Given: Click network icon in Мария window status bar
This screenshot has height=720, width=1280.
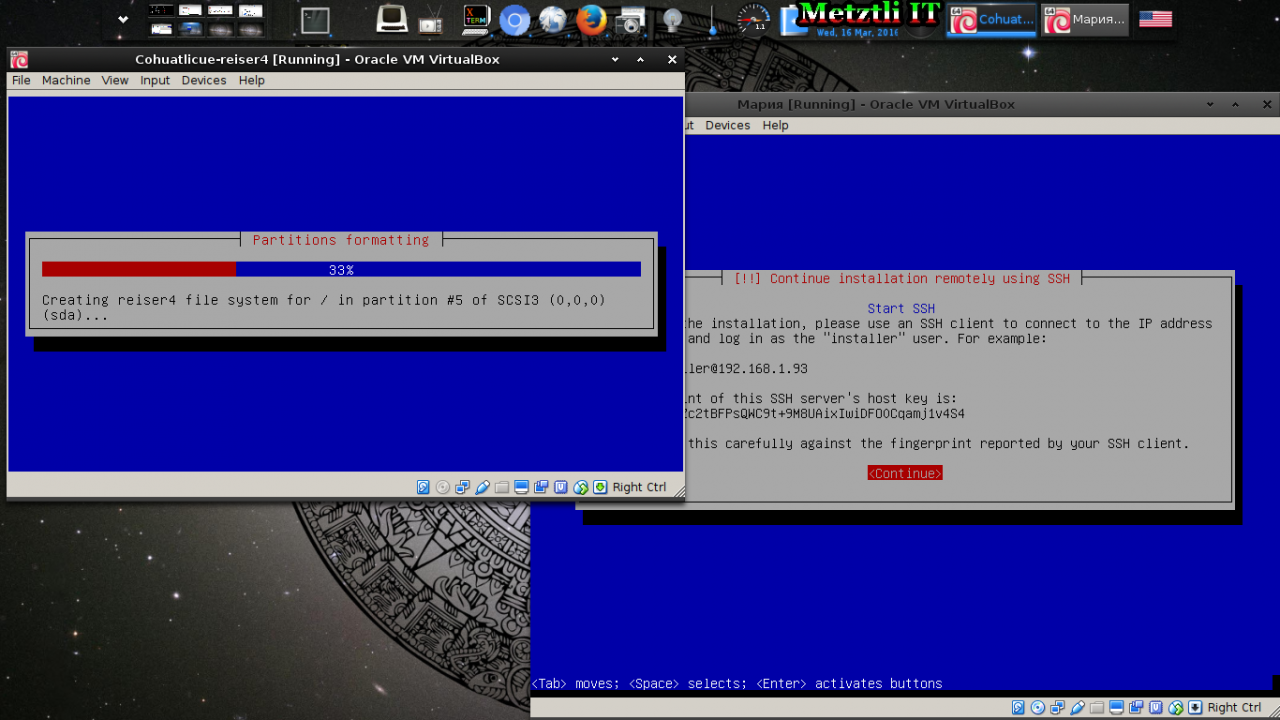Looking at the screenshot, I should [1057, 707].
